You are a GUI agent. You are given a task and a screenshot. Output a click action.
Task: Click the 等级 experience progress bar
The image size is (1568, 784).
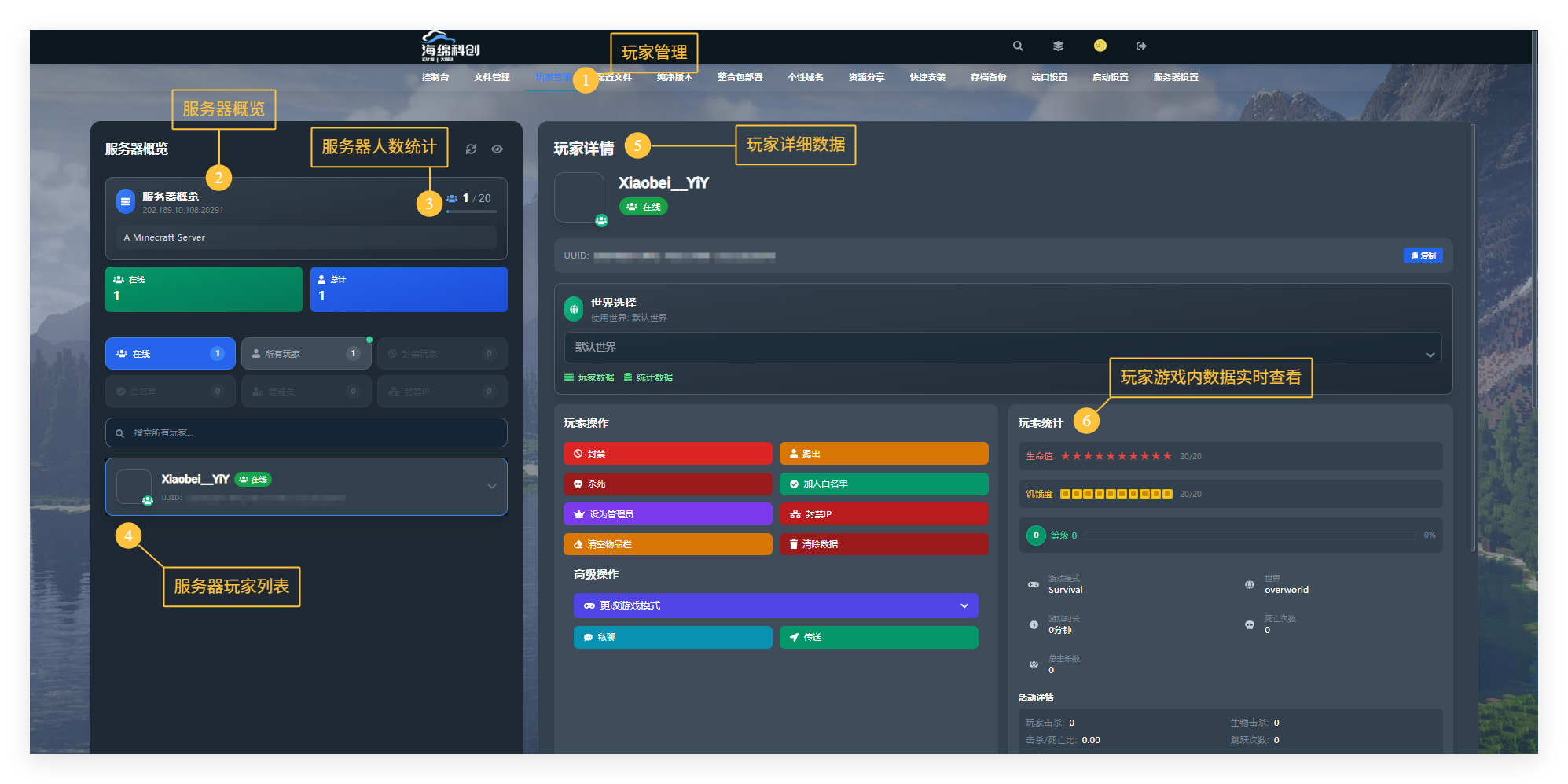(1250, 536)
